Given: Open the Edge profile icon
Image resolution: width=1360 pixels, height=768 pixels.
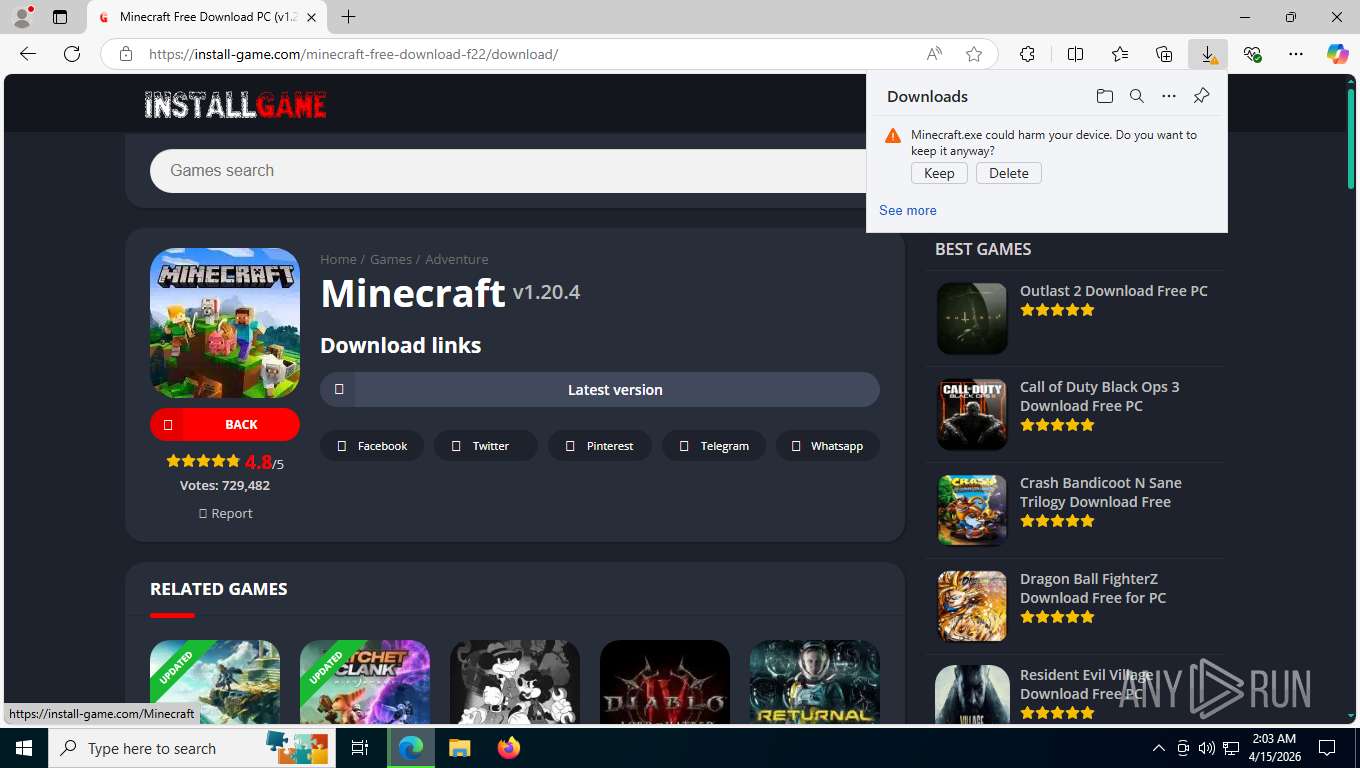Looking at the screenshot, I should [22, 17].
